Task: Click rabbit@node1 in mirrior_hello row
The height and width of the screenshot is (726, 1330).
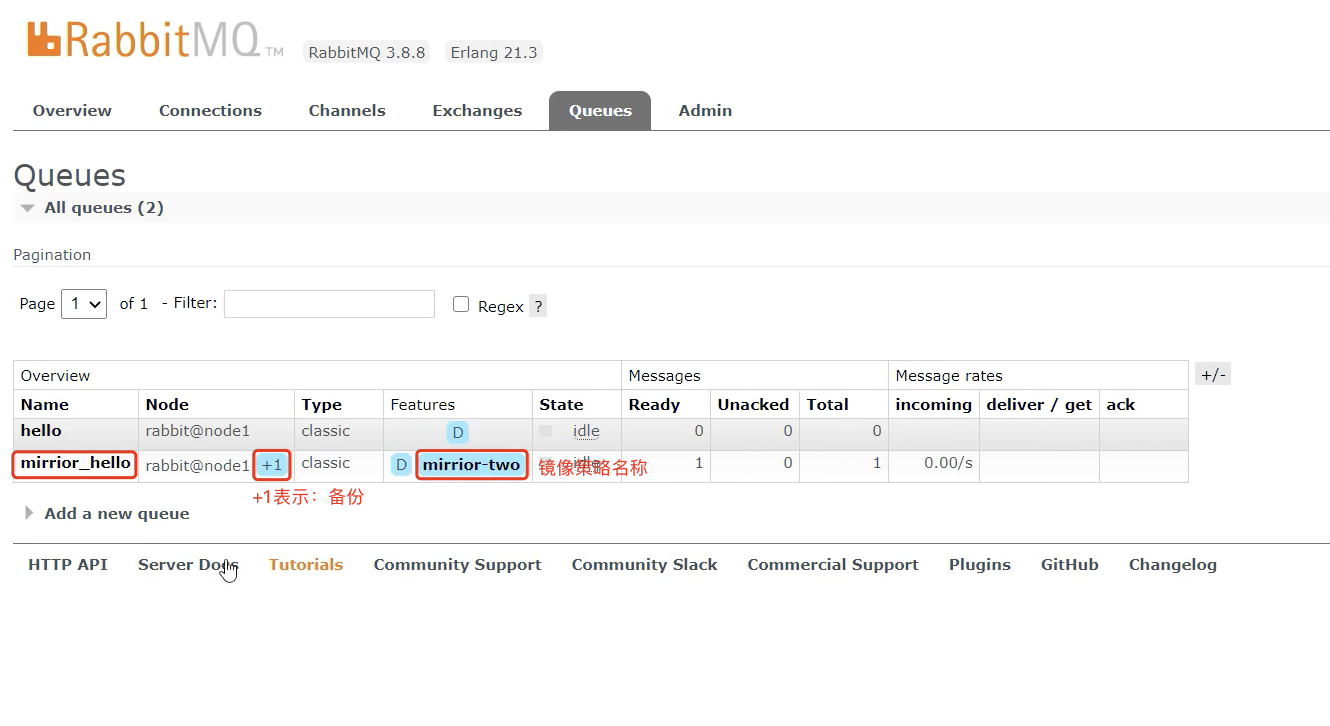Action: pos(198,466)
